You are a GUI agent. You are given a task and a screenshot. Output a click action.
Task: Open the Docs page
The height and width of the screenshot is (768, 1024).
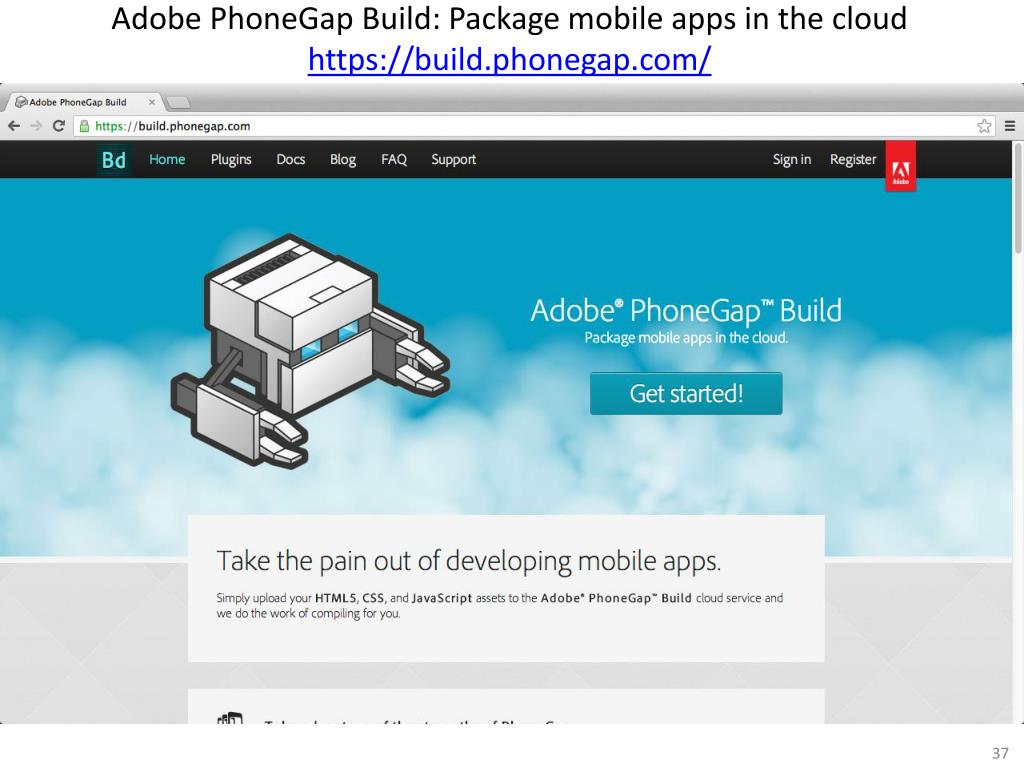(x=291, y=159)
